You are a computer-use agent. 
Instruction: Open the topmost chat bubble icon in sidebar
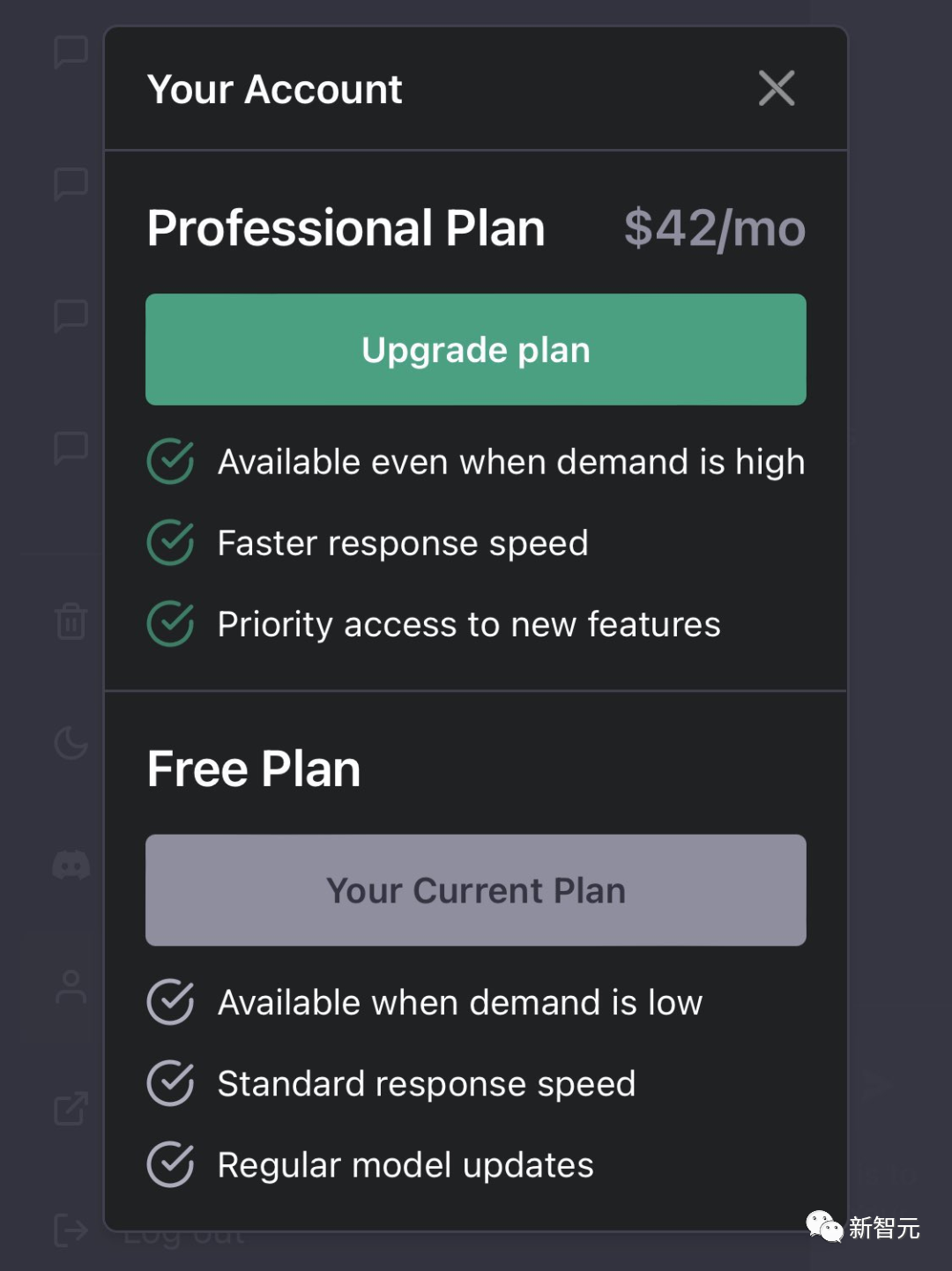click(x=71, y=51)
